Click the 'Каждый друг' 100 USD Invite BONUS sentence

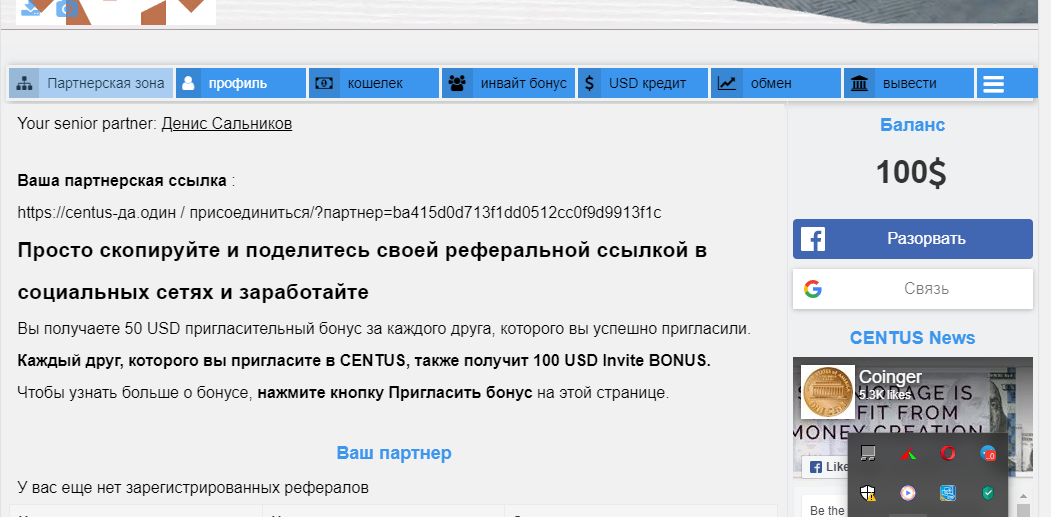364,361
